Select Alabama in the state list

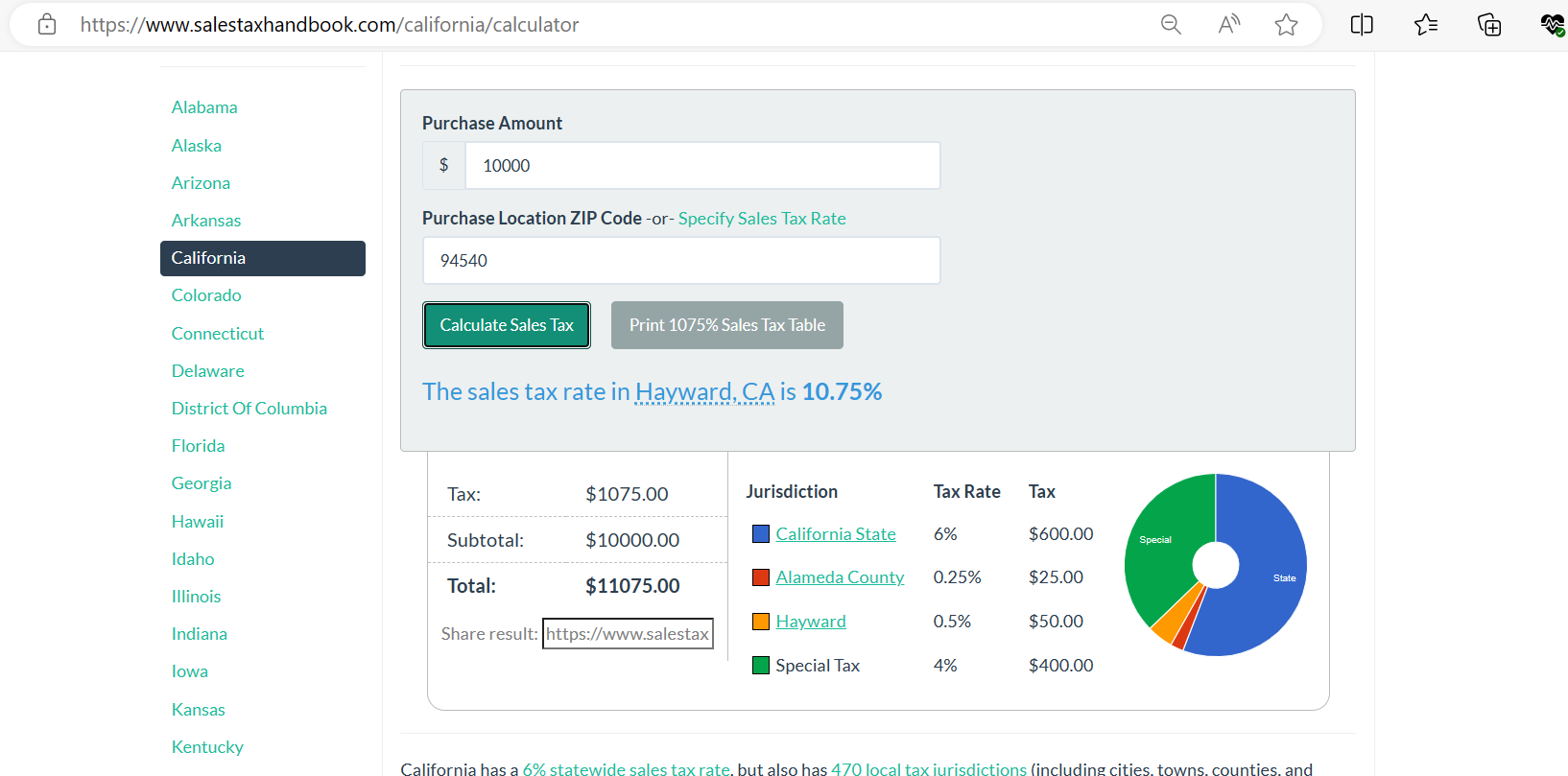click(x=204, y=107)
